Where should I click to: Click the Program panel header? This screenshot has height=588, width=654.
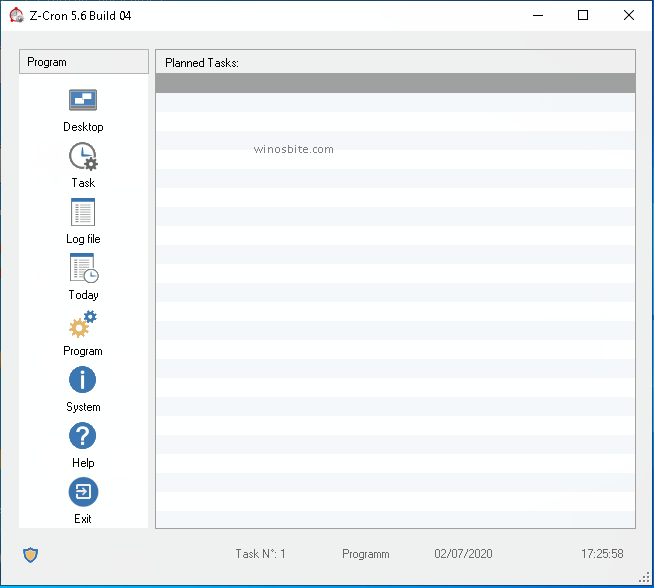[84, 62]
